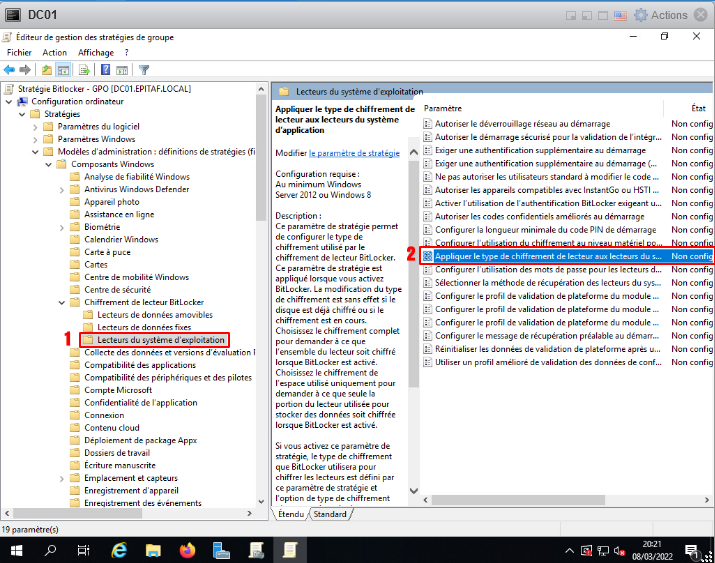Click the export list toolbar icon
The height and width of the screenshot is (563, 715).
pos(84,70)
